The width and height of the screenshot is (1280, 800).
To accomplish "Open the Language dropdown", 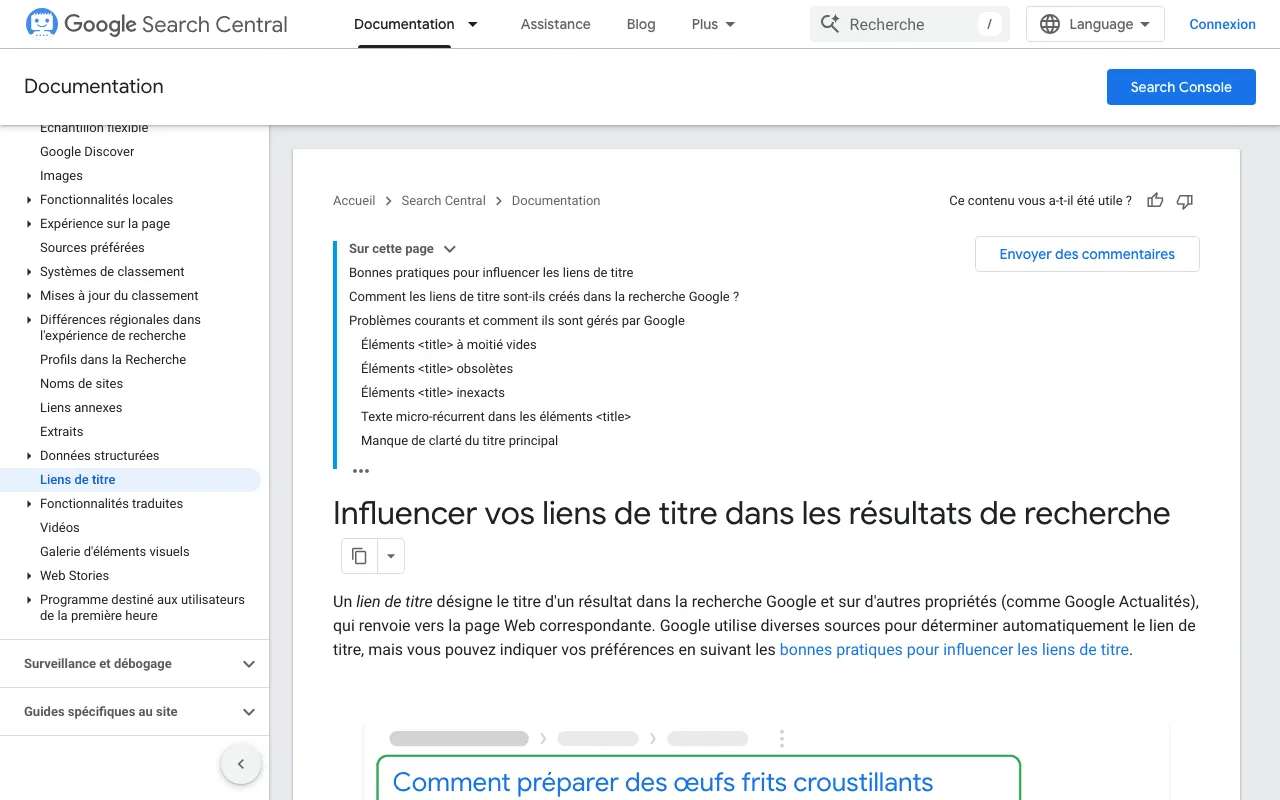I will click(1095, 24).
